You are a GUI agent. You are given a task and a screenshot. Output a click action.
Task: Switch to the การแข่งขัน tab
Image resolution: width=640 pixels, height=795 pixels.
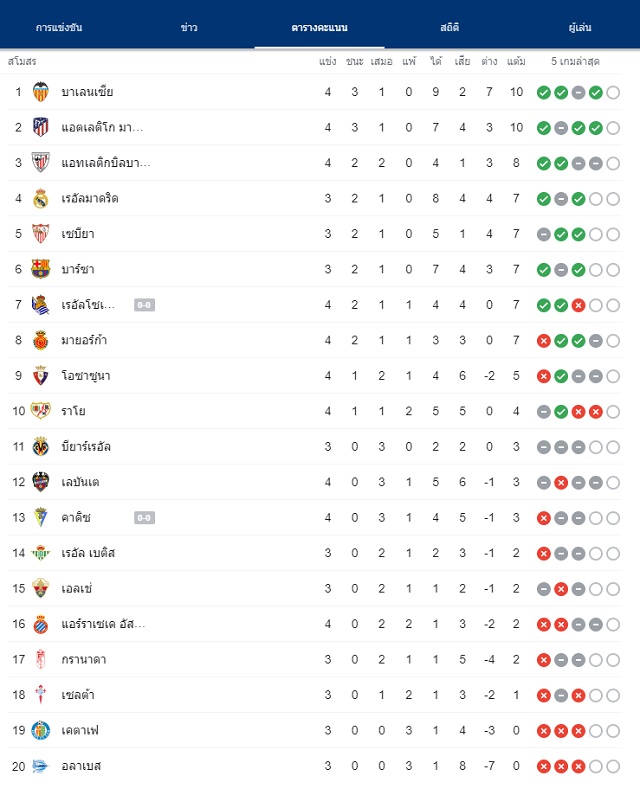click(59, 27)
